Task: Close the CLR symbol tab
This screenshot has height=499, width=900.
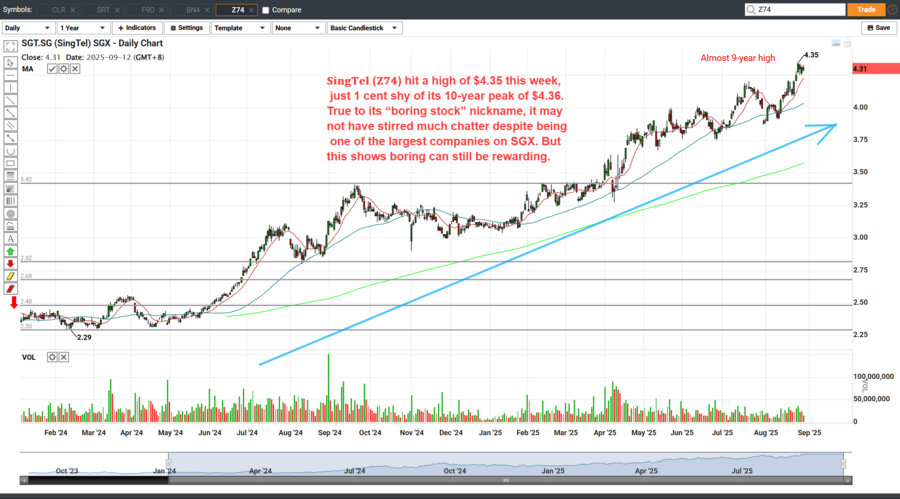Action: click(x=72, y=10)
